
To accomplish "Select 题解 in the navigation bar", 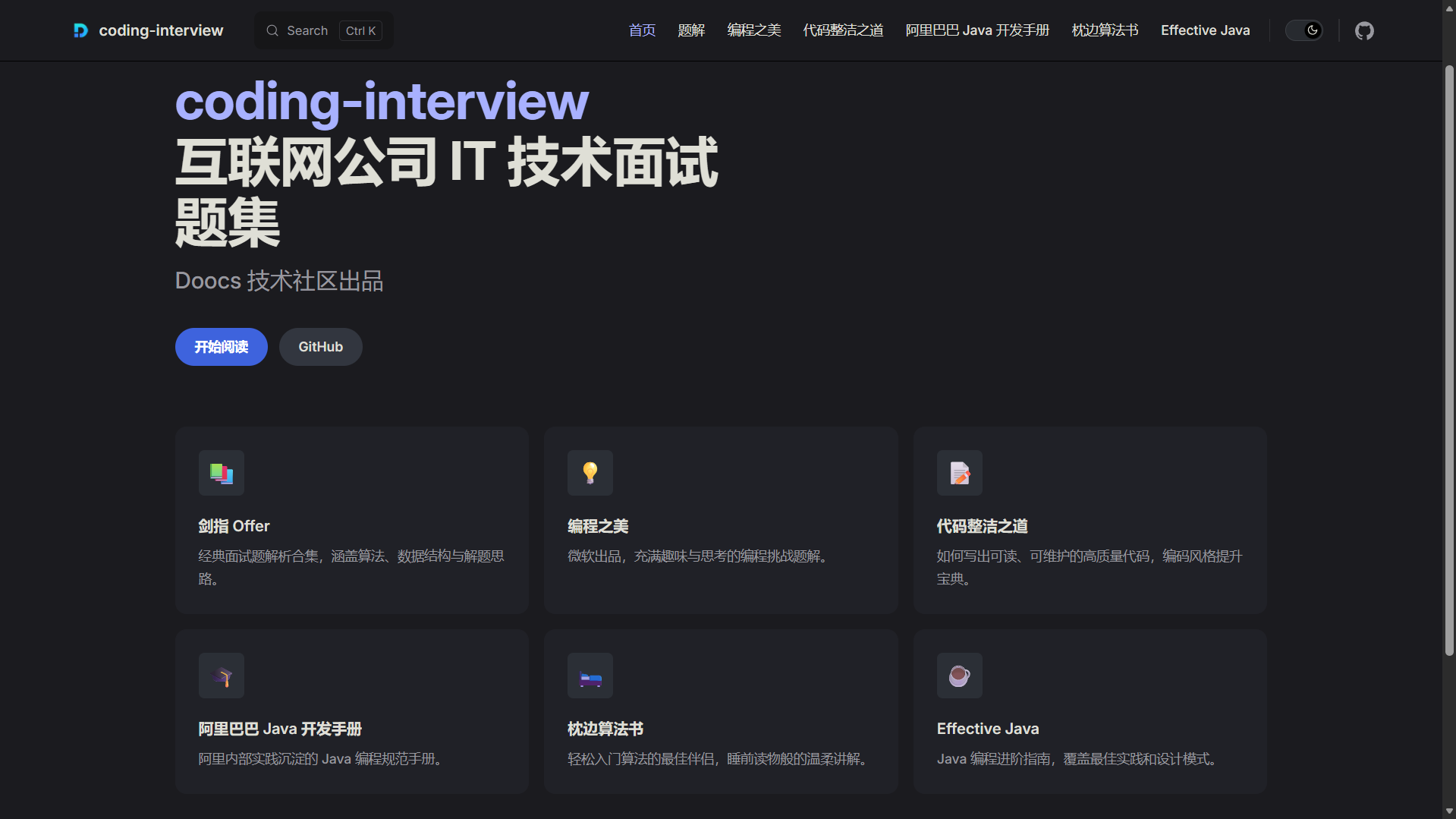I will (x=691, y=30).
